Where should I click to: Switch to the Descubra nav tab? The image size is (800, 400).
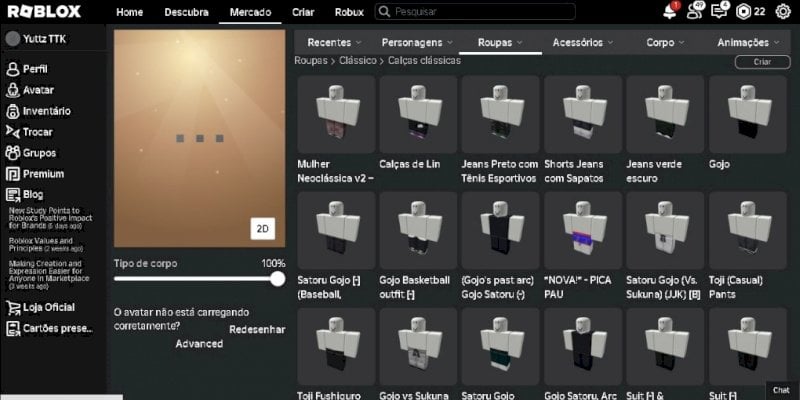[x=186, y=12]
